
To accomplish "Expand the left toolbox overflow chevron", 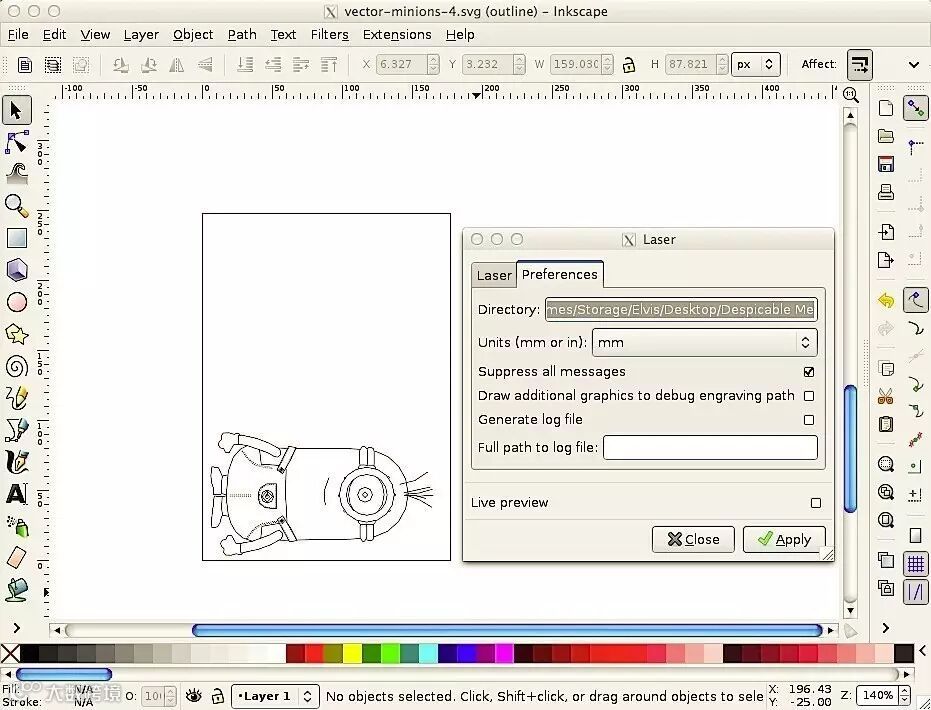I will tap(16, 627).
